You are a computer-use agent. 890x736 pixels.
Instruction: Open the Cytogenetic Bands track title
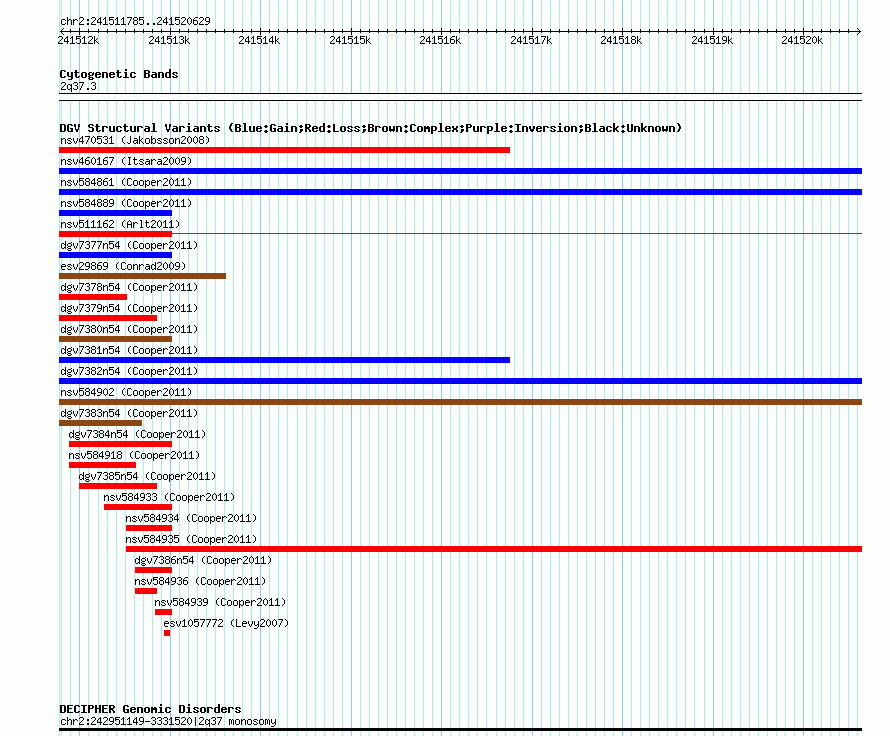(x=119, y=74)
